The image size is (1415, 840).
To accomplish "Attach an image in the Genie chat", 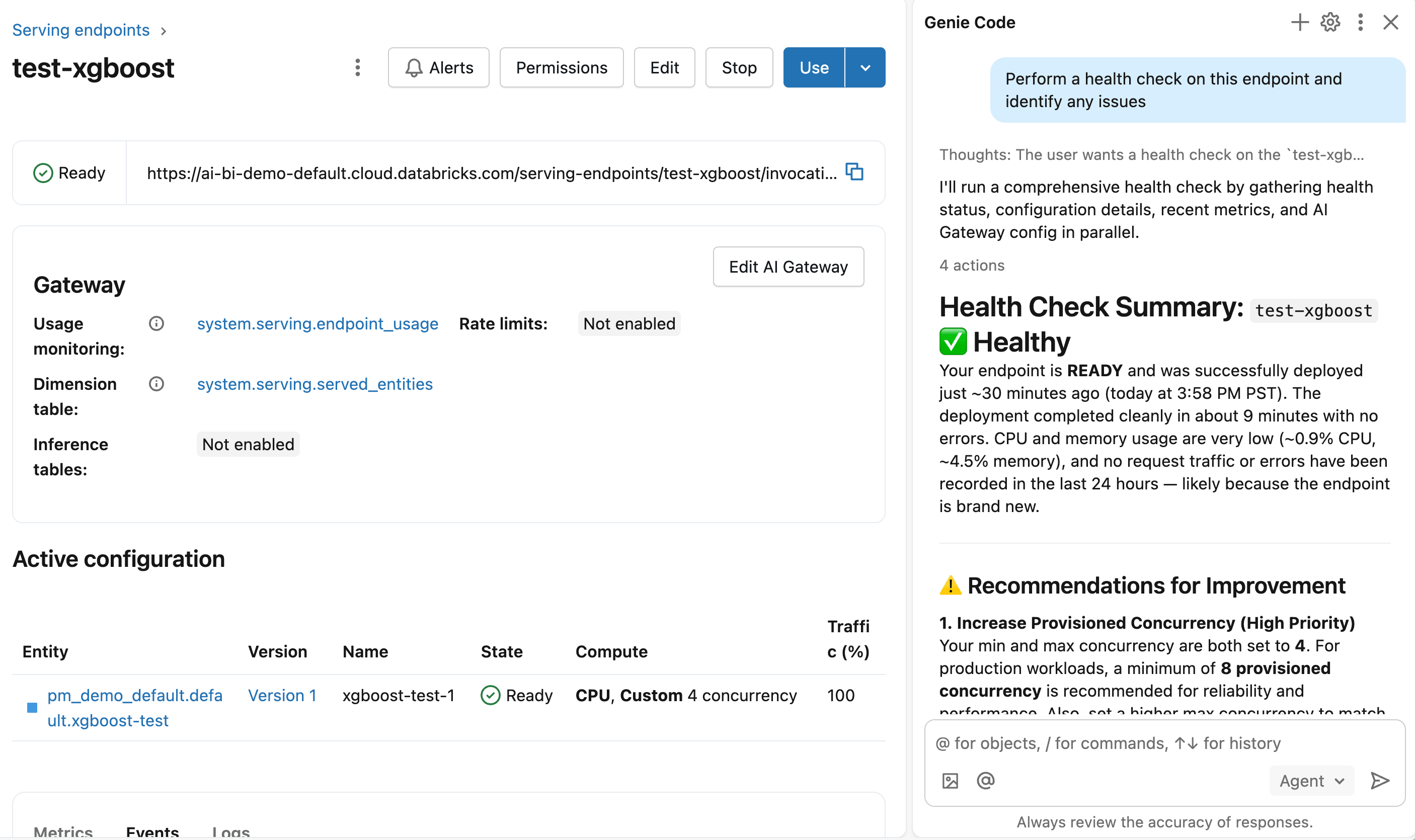I will [x=950, y=780].
